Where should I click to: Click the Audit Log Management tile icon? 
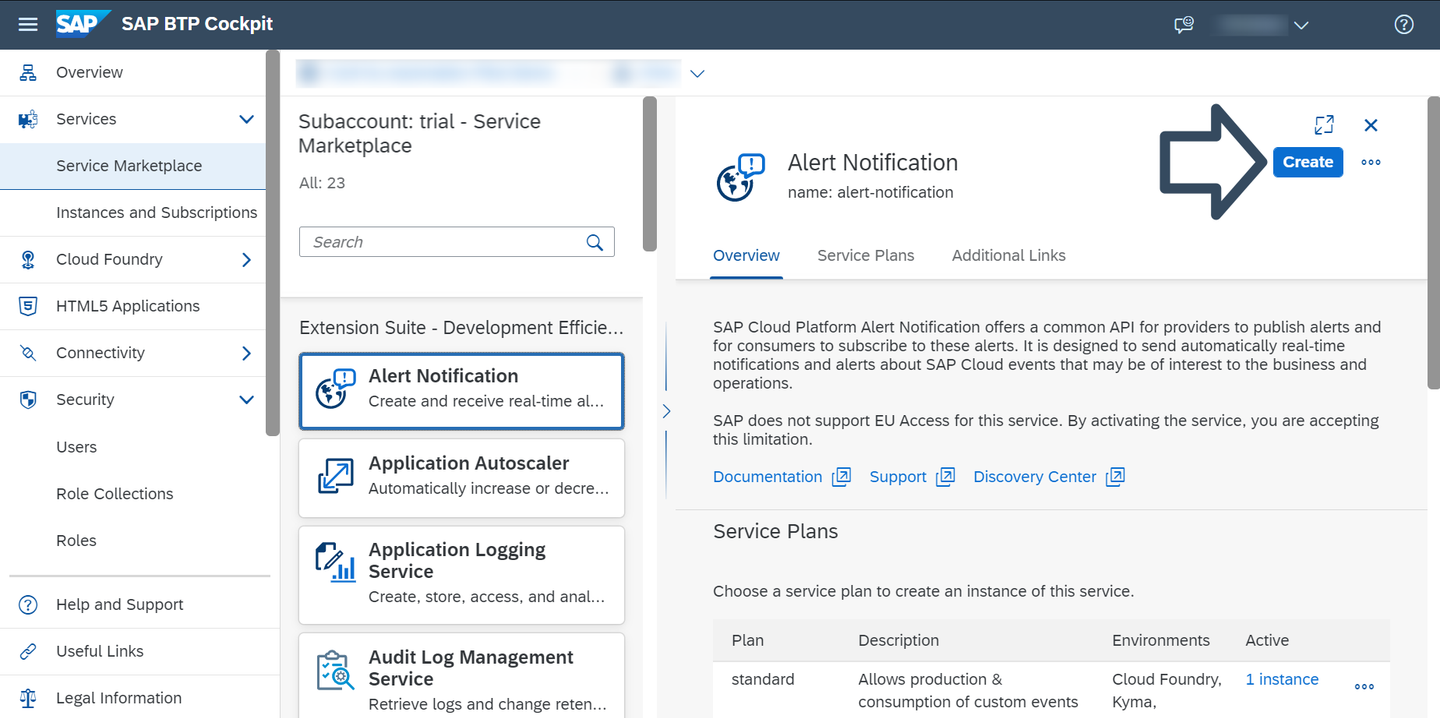point(336,670)
